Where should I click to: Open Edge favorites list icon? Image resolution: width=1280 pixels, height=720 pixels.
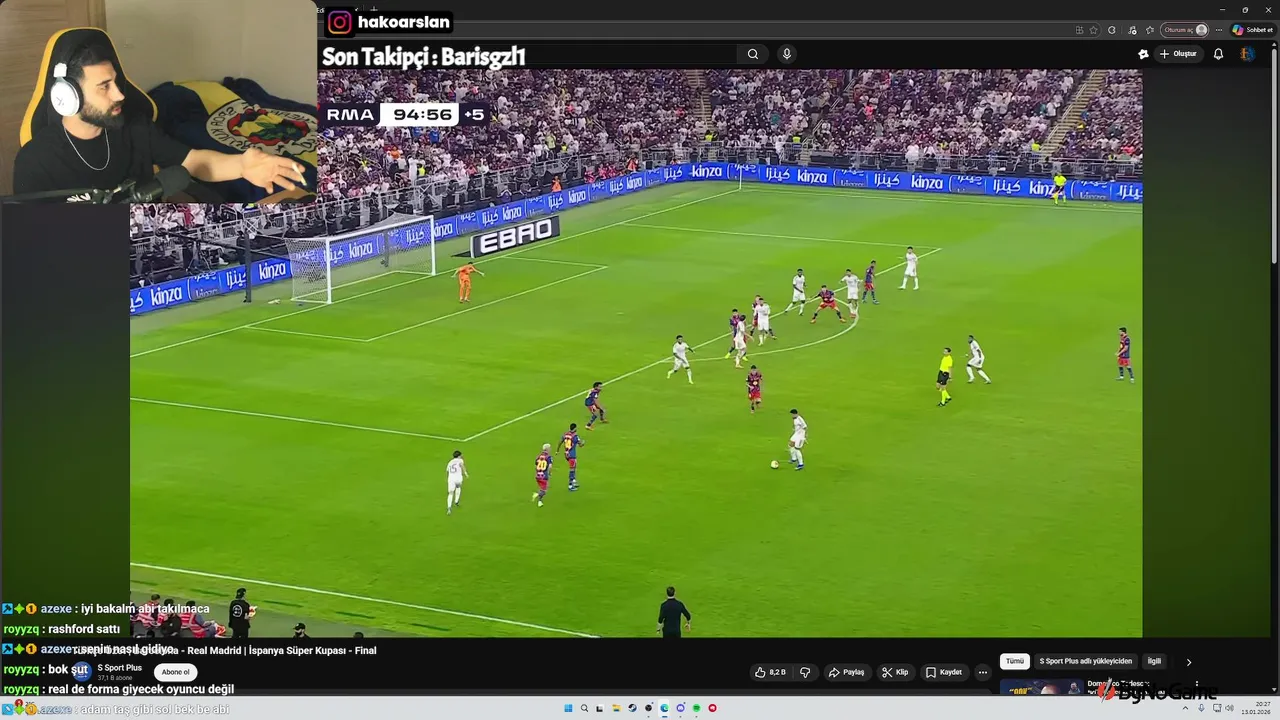(1150, 30)
